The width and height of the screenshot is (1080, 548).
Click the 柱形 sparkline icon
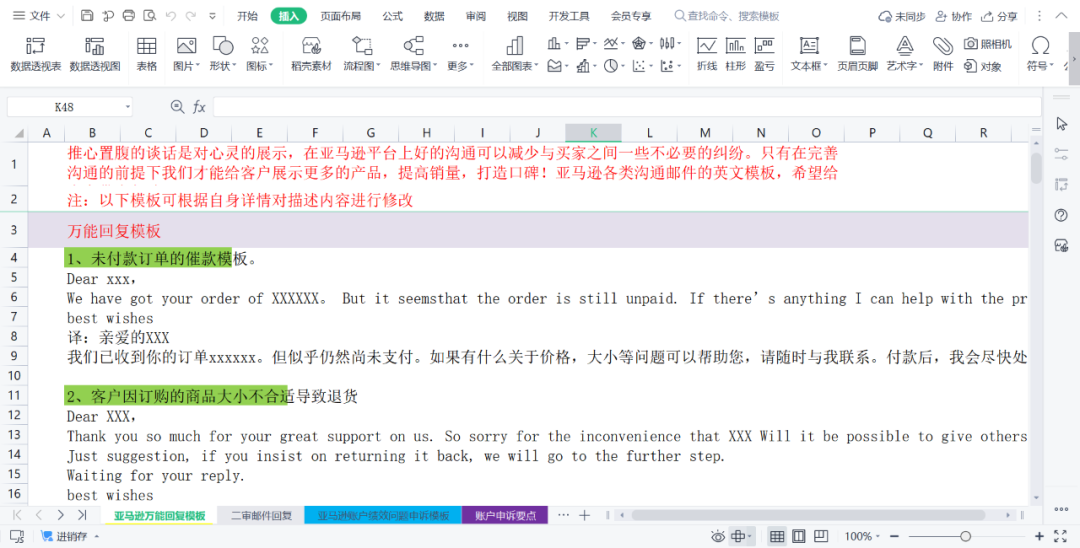(736, 54)
